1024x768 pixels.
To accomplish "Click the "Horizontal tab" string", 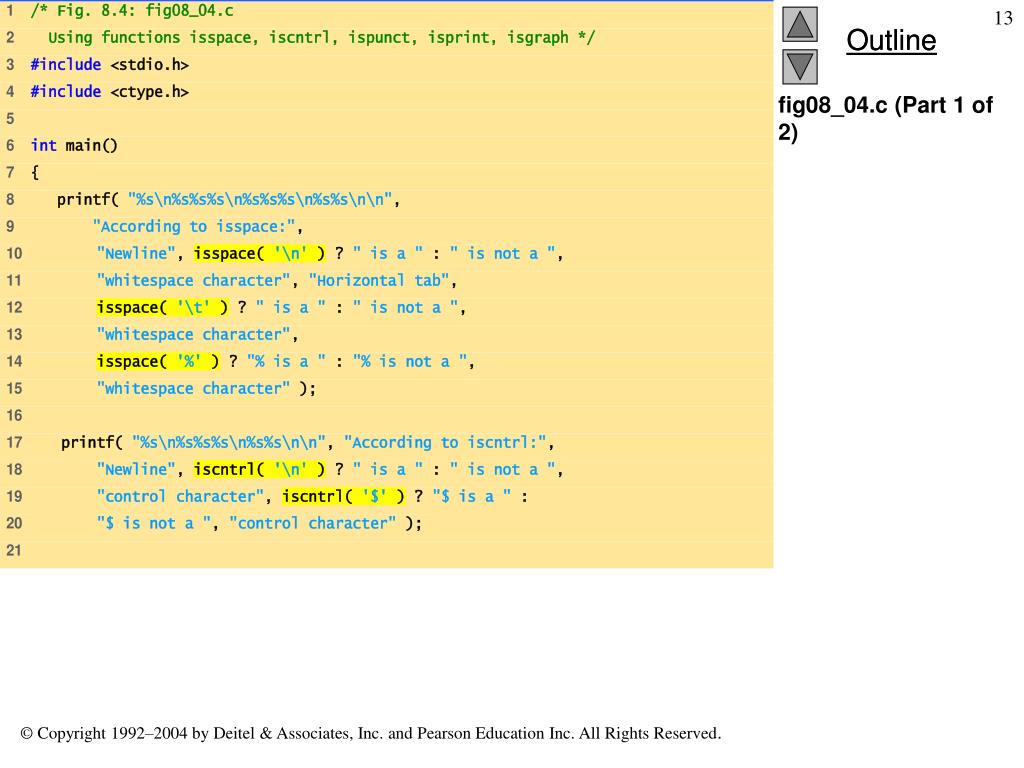I will click(x=379, y=280).
